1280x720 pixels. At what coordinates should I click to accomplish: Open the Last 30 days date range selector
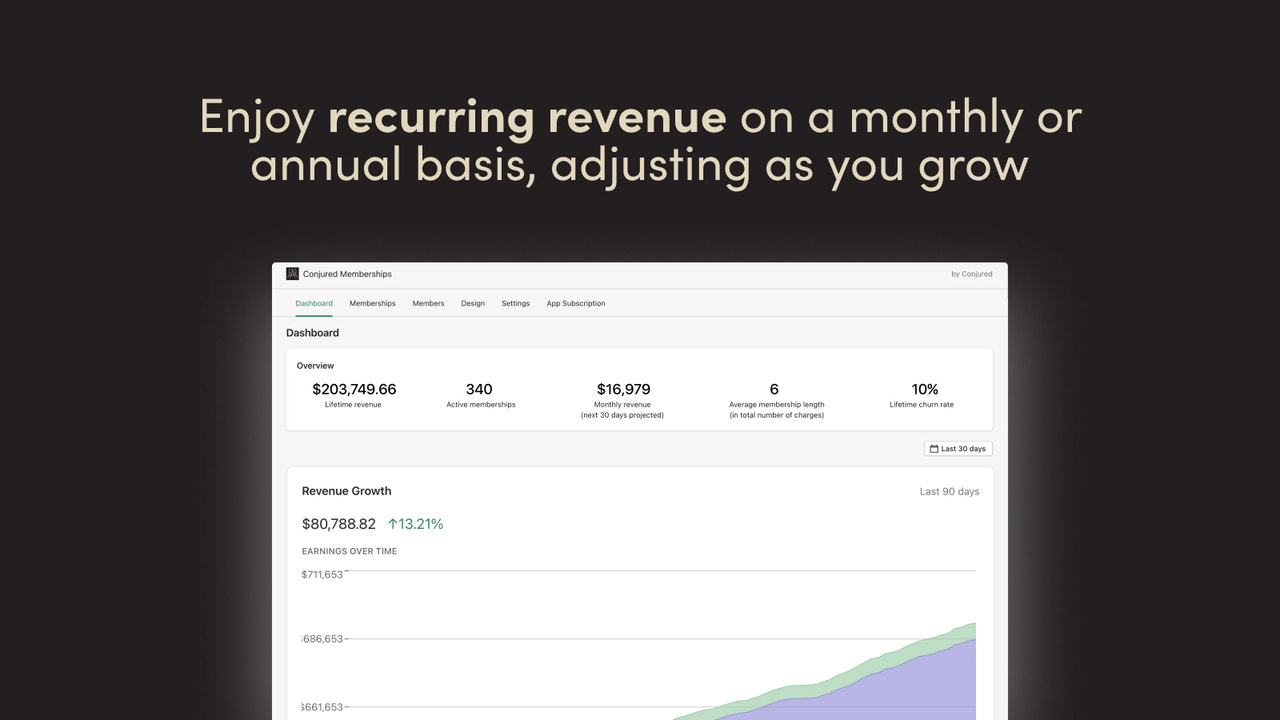(x=957, y=448)
